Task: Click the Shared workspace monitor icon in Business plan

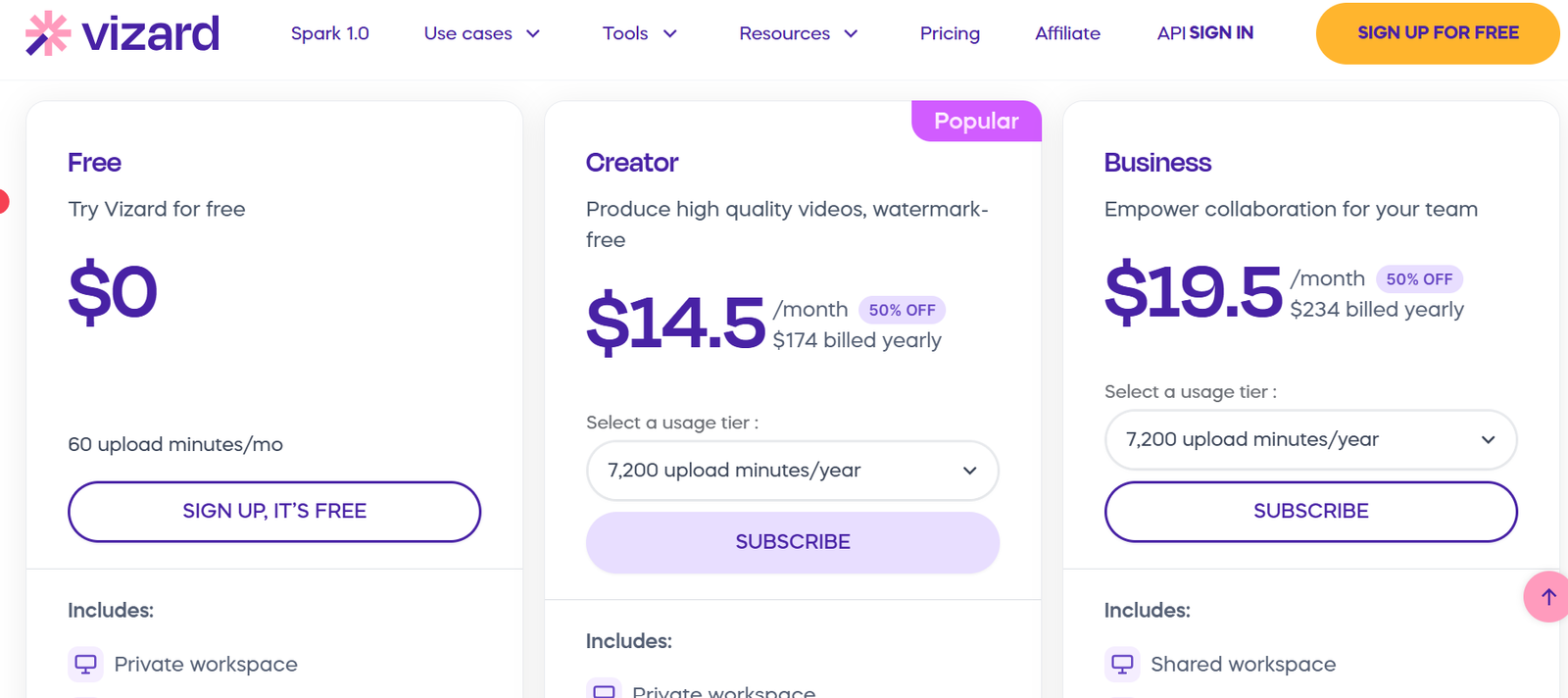Action: coord(1122,664)
